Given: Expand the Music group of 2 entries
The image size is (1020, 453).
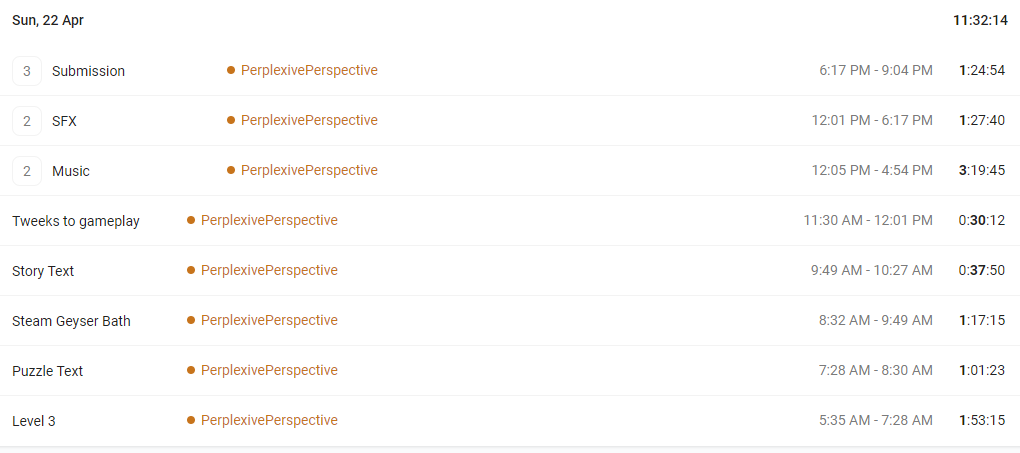Looking at the screenshot, I should coord(27,171).
